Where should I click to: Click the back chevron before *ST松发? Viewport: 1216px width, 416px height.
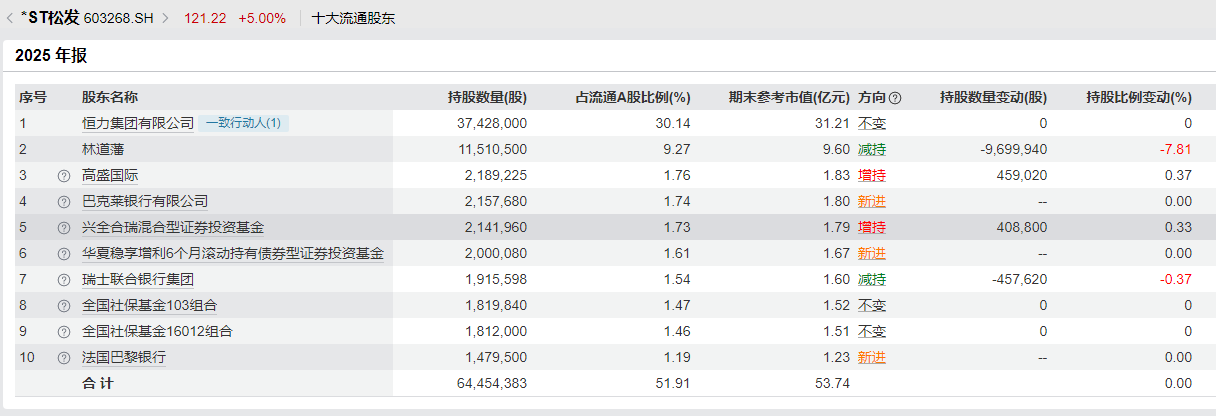[x=10, y=18]
